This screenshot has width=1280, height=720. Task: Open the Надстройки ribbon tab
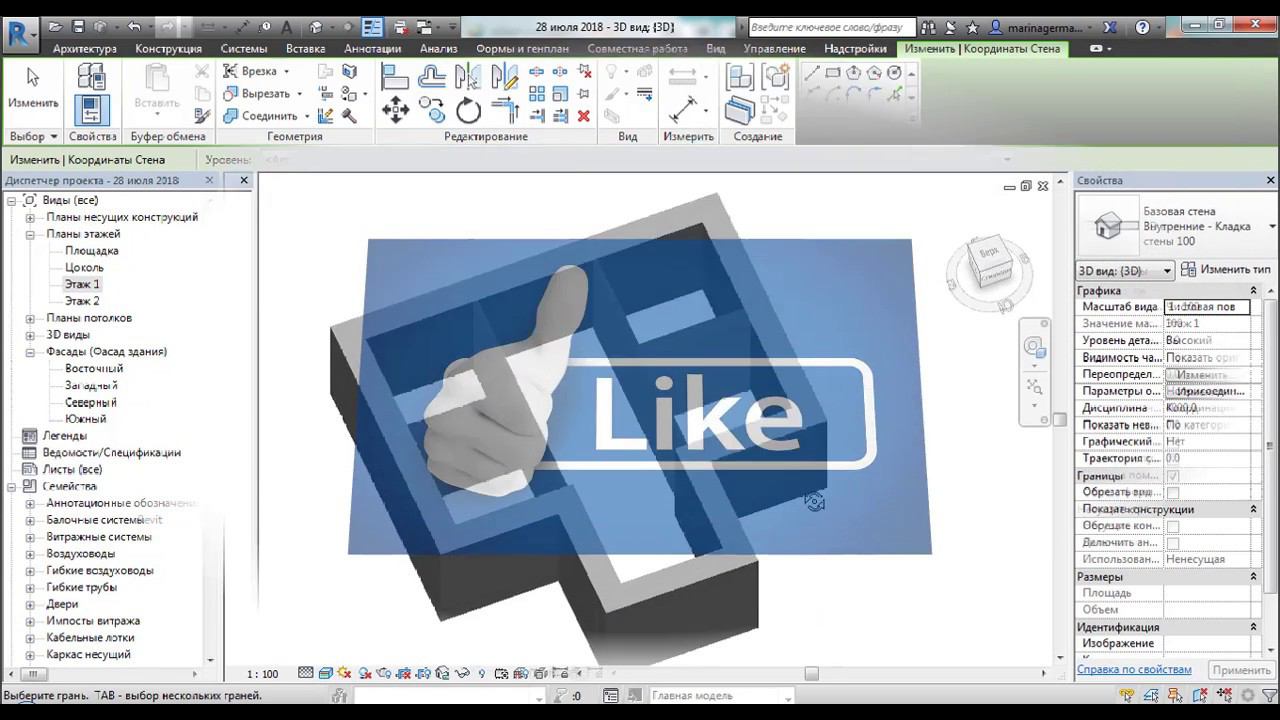tap(855, 48)
